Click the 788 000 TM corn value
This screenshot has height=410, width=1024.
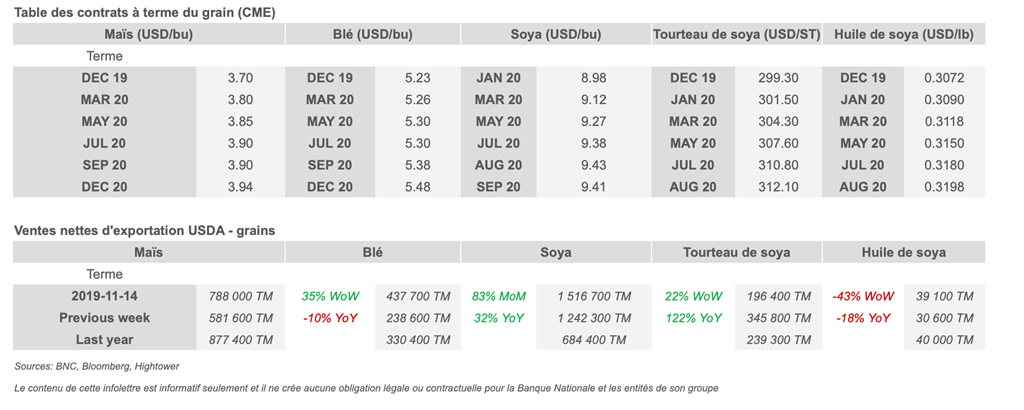[x=240, y=296]
